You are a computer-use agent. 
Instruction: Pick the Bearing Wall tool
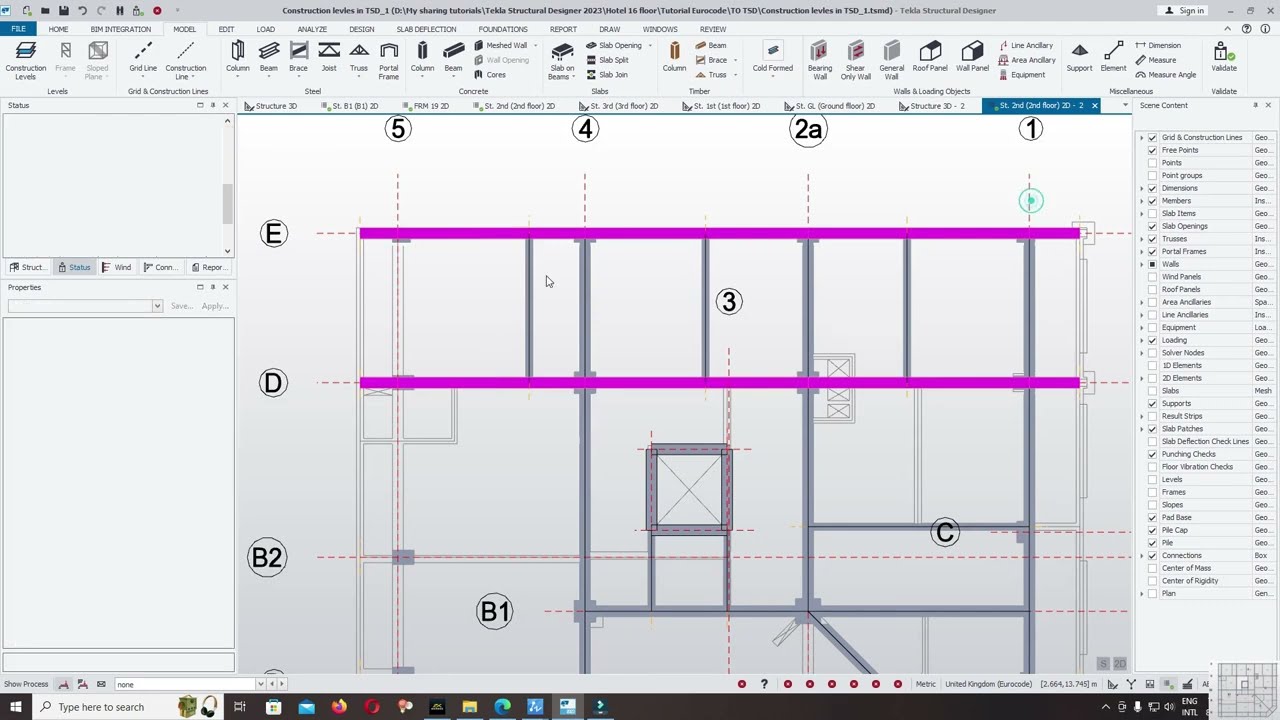pyautogui.click(x=820, y=61)
